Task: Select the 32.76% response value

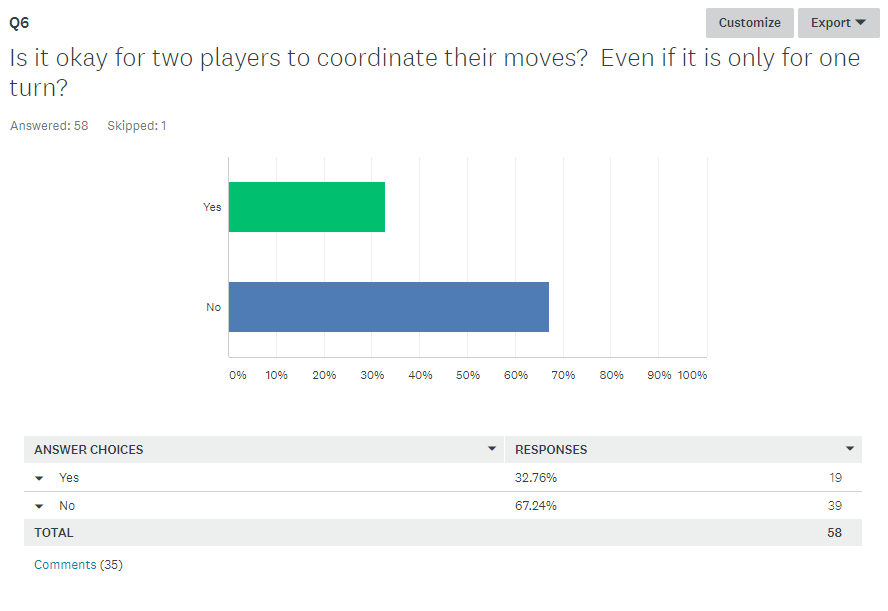Action: (536, 478)
